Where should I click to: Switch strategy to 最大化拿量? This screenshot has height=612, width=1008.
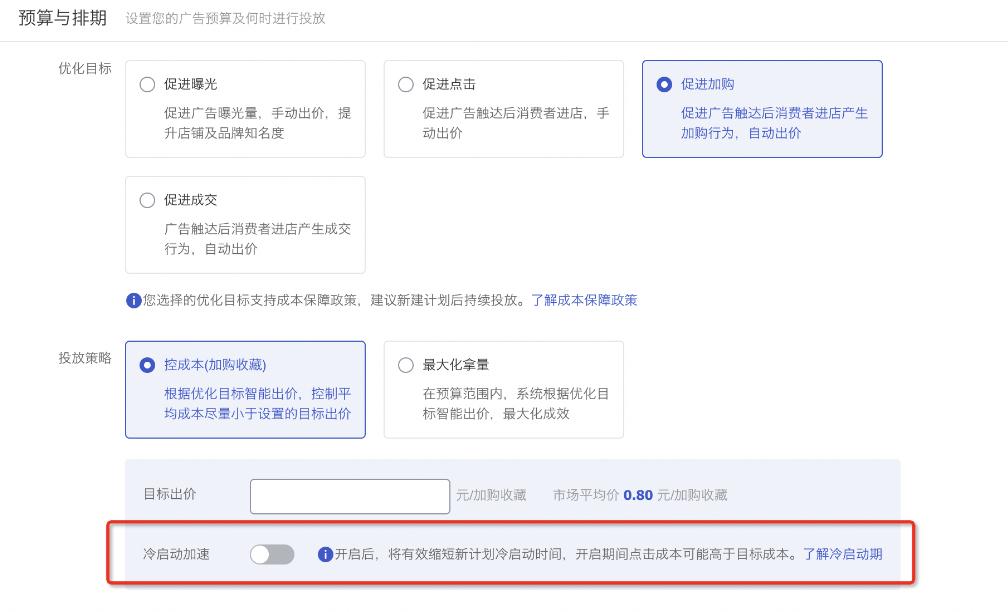click(406, 366)
